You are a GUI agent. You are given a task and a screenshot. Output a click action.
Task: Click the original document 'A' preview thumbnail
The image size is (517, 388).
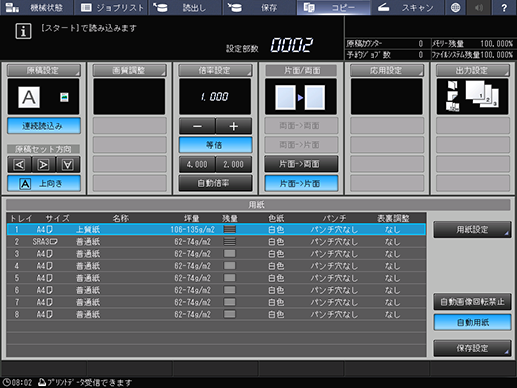(x=29, y=97)
